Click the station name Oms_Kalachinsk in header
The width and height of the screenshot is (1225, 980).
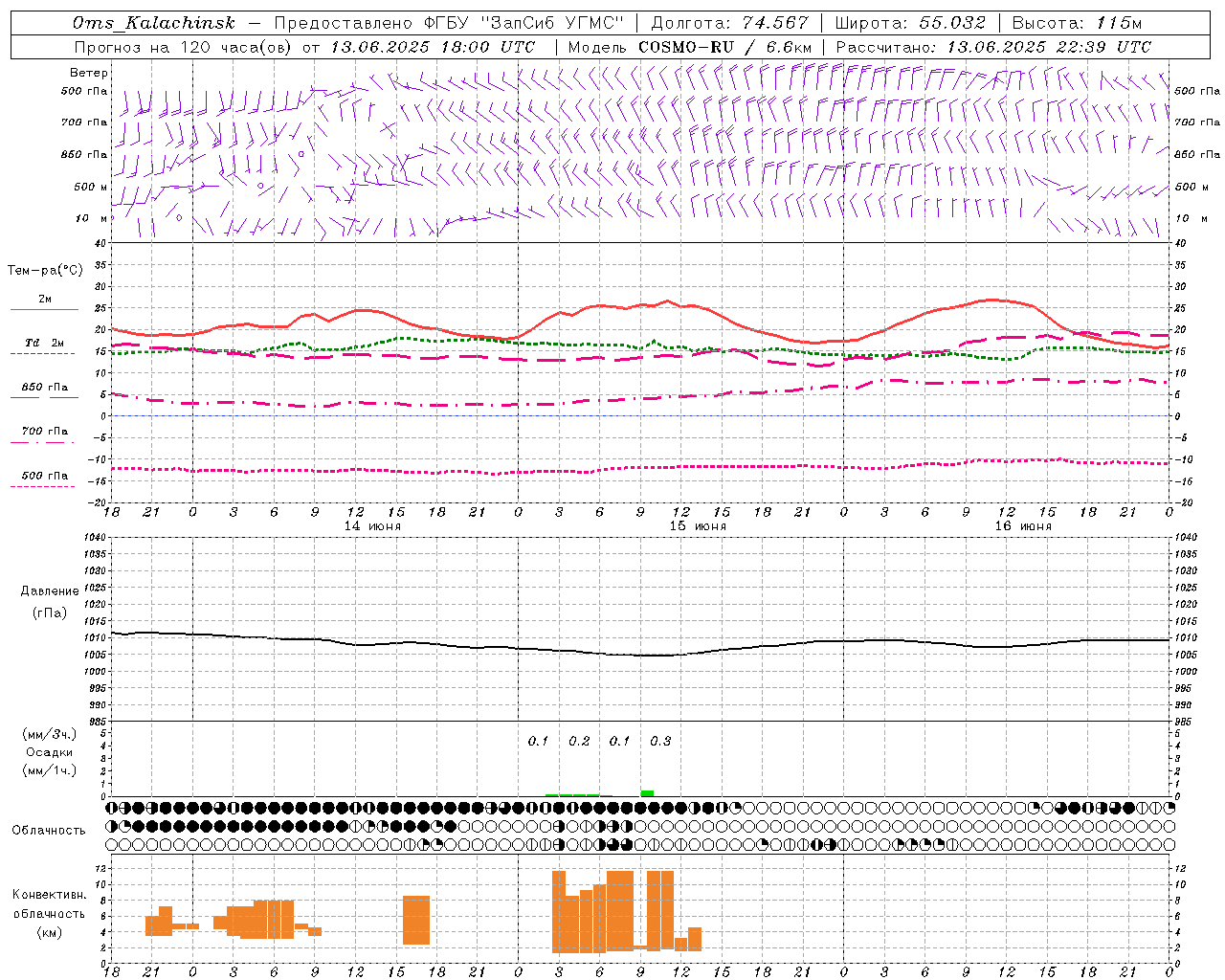click(x=154, y=23)
